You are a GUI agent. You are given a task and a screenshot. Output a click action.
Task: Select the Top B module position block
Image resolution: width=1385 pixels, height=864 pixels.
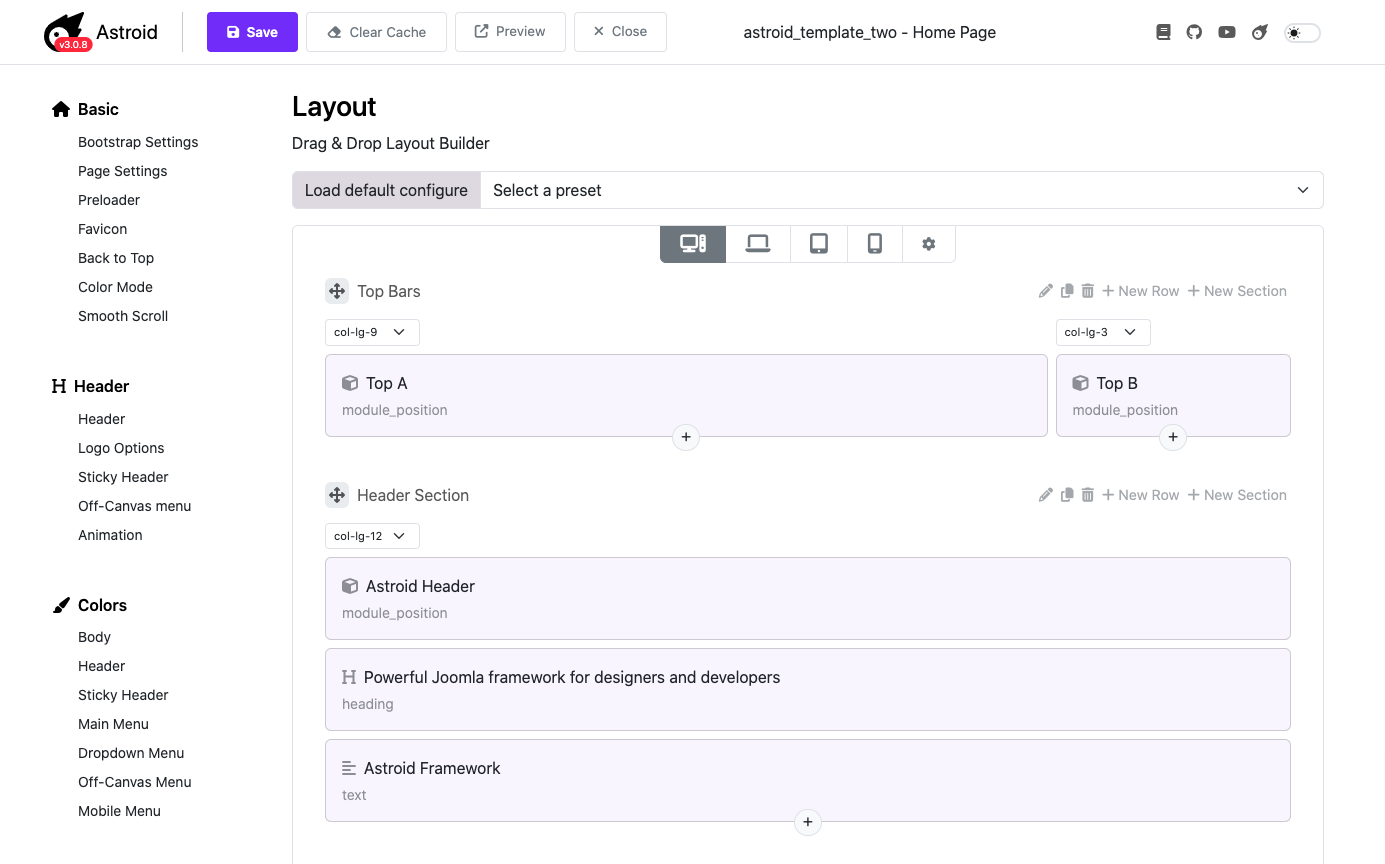(x=1173, y=396)
